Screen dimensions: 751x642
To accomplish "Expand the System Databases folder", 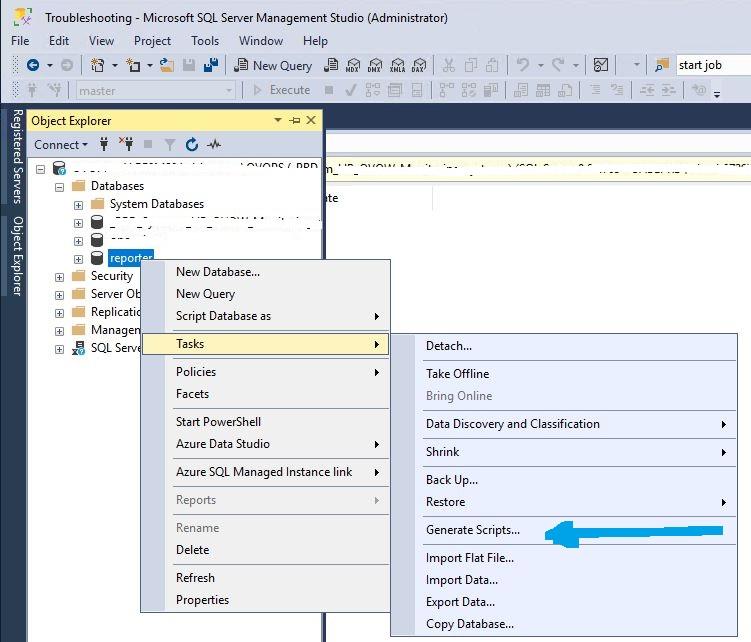I will coord(79,205).
